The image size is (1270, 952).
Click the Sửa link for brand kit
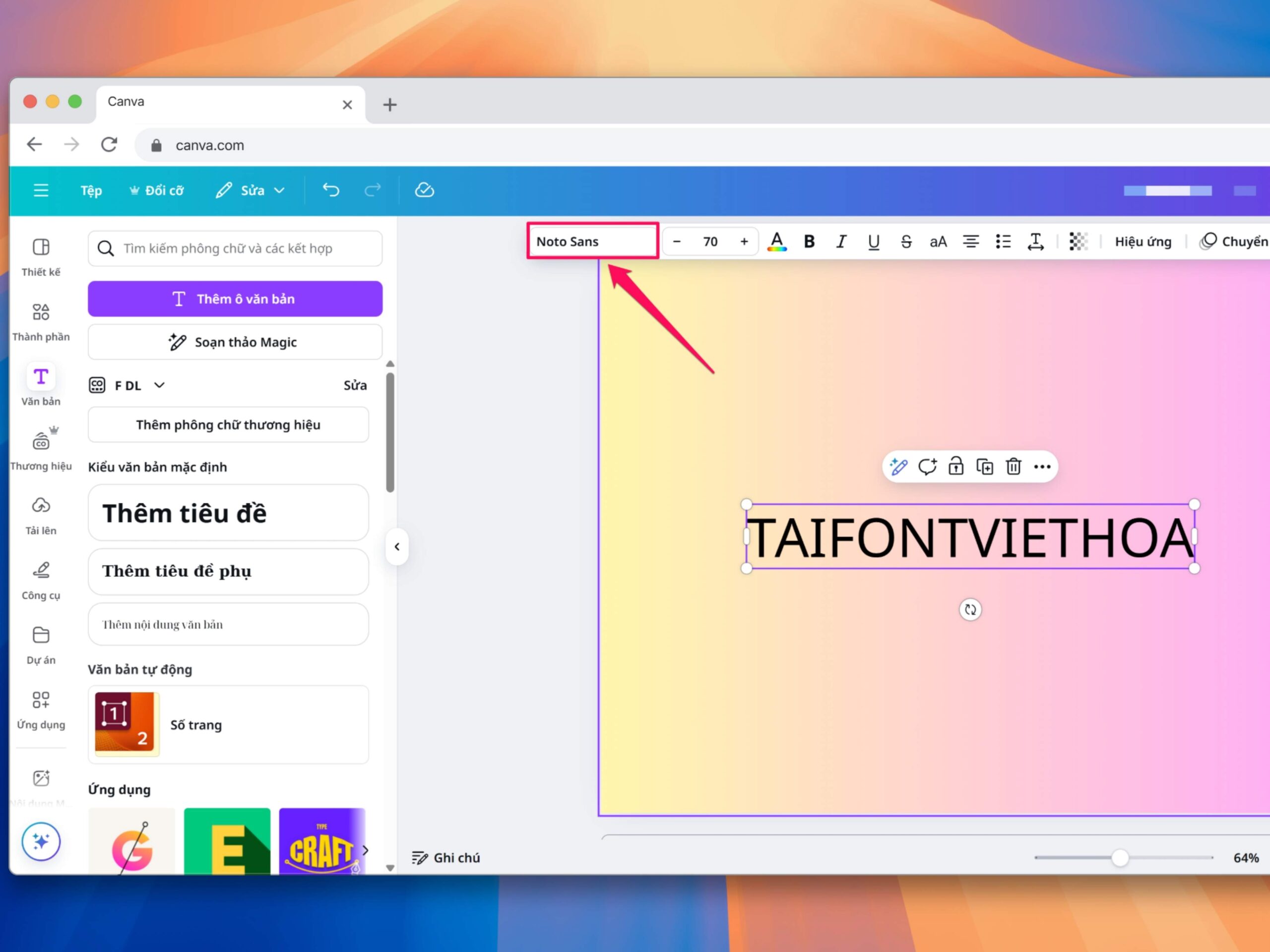pos(355,385)
